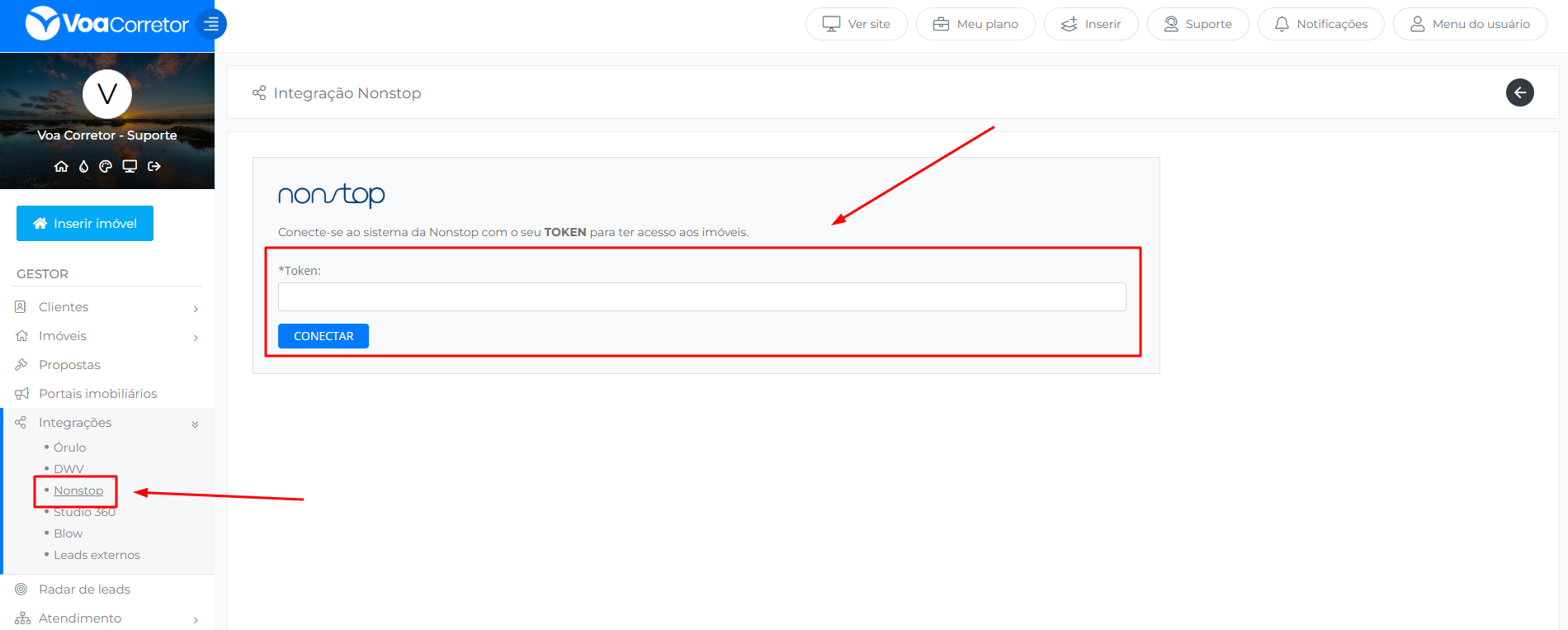Open Meu plano from the top bar
This screenshot has width=1568, height=630.
[x=975, y=24]
